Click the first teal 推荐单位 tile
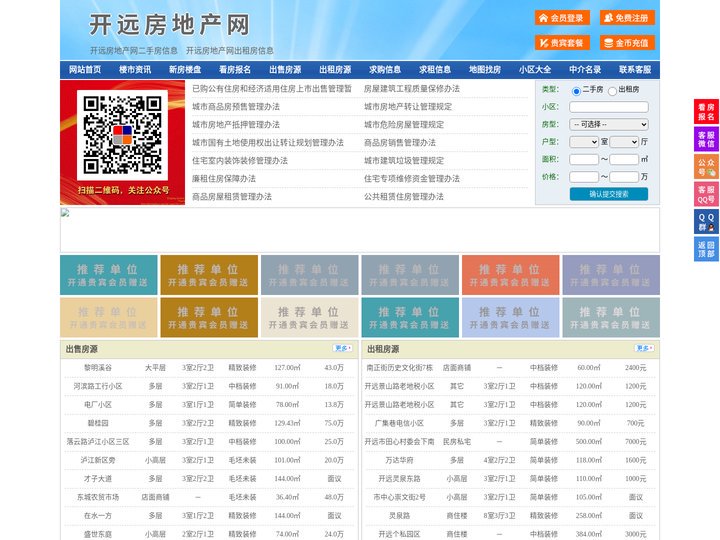720x540 pixels. coord(109,275)
